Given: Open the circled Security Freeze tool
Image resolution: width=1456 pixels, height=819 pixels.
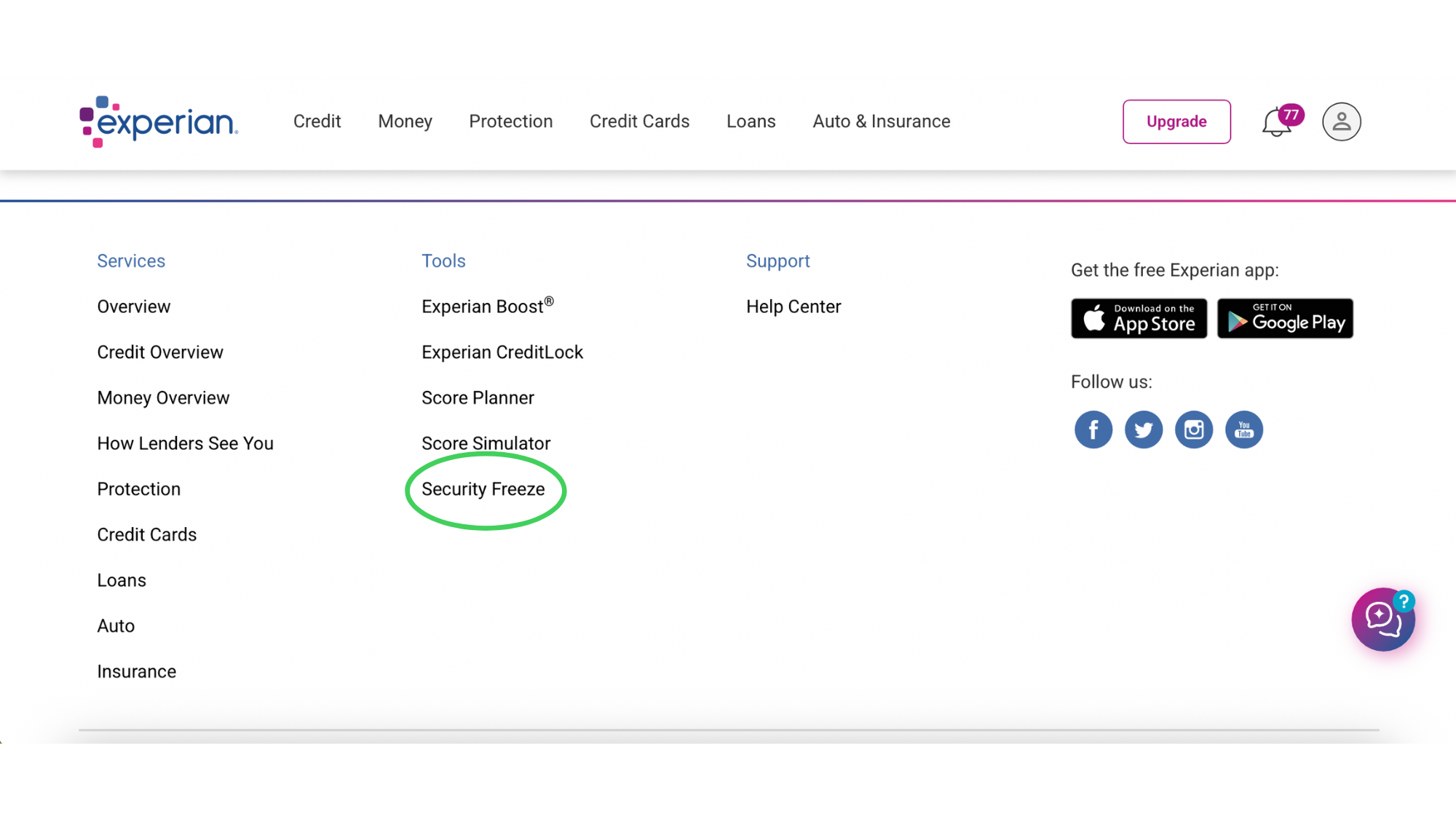Looking at the screenshot, I should tap(483, 488).
